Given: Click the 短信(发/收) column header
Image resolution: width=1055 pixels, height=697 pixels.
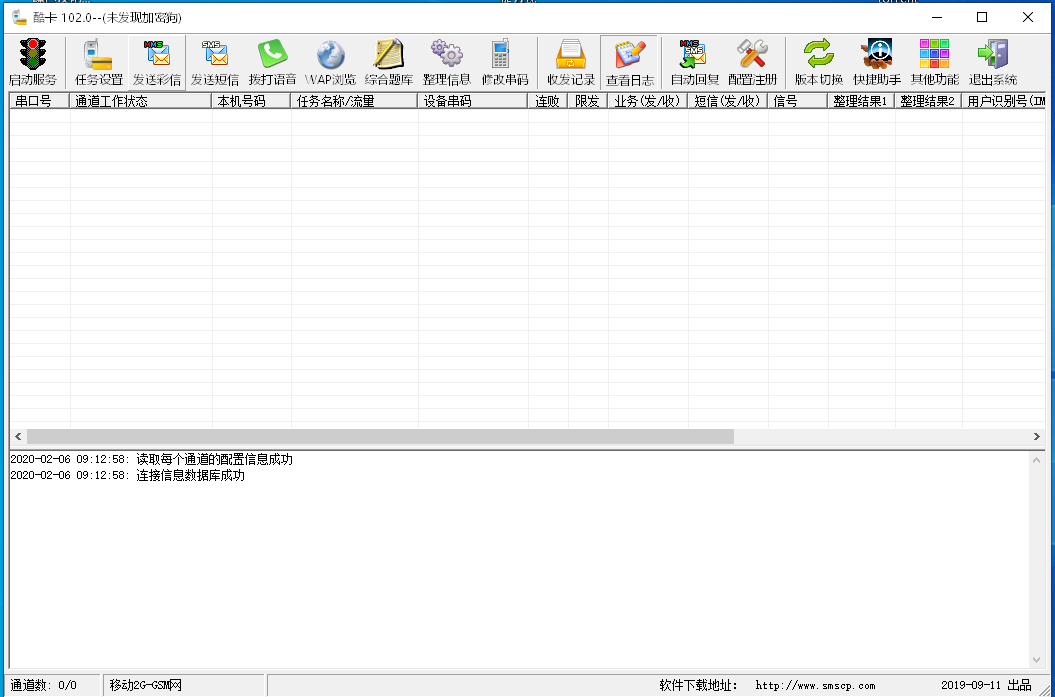Looking at the screenshot, I should pos(727,101).
